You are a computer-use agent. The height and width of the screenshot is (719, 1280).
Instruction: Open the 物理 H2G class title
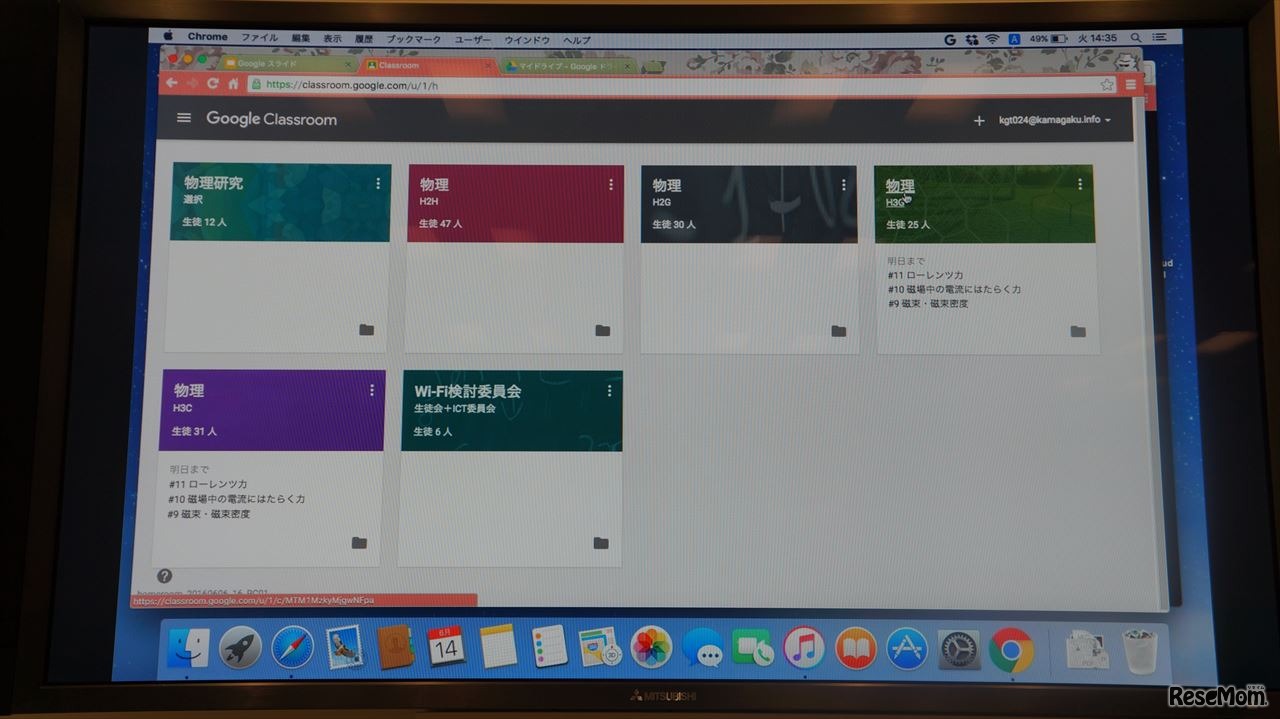tap(667, 185)
